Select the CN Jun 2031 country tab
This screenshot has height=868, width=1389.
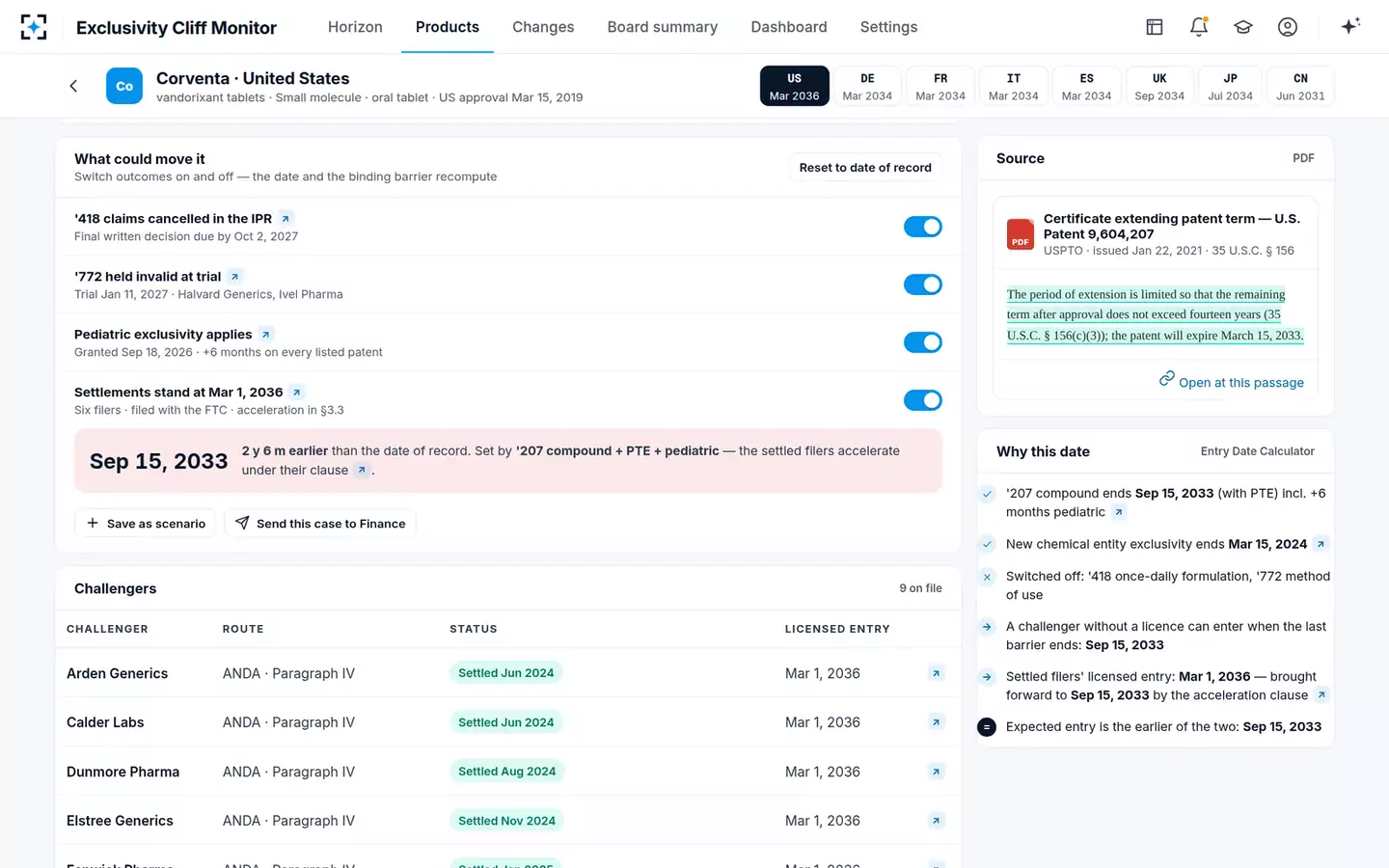point(1300,86)
